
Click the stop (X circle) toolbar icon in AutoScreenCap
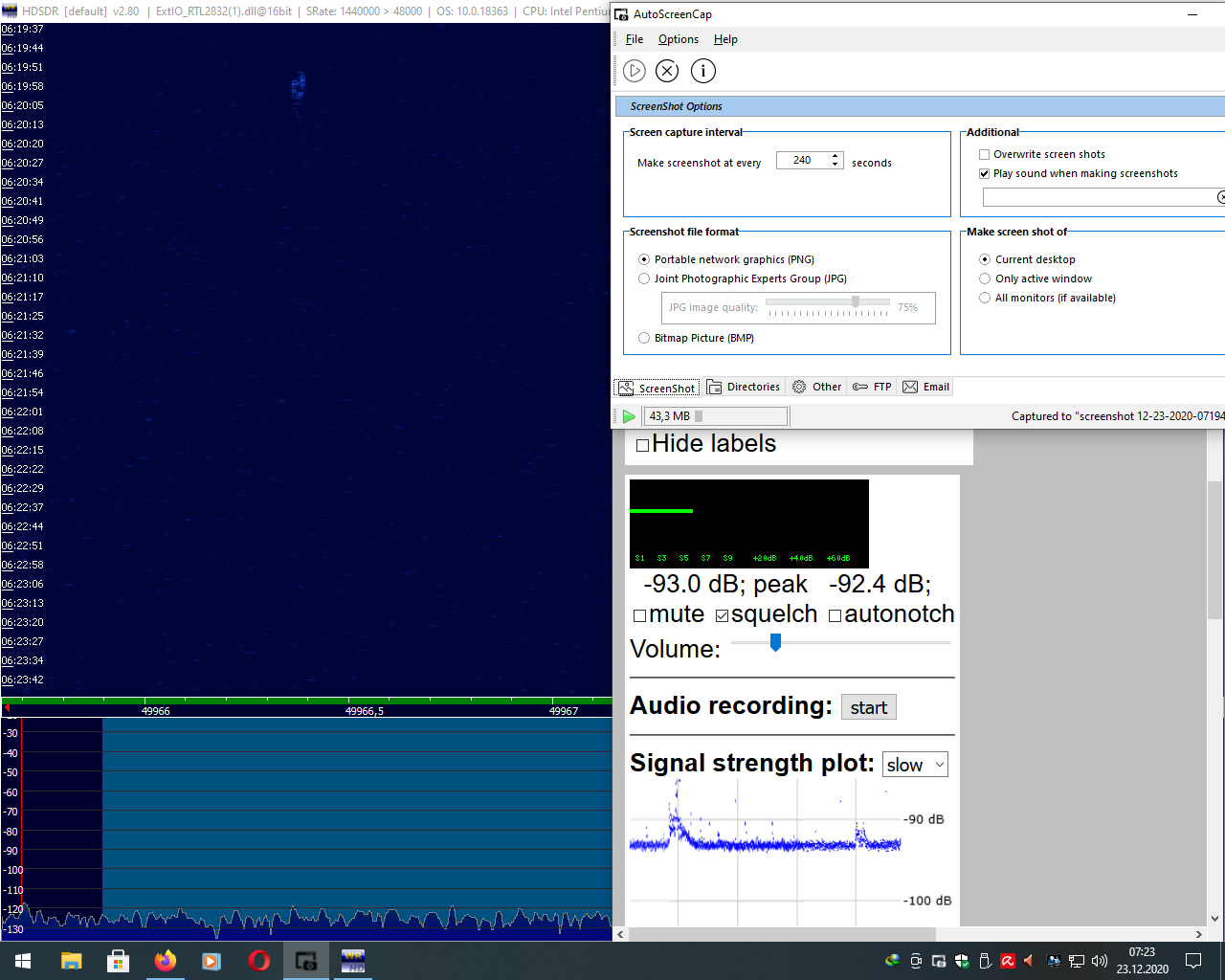[x=667, y=71]
